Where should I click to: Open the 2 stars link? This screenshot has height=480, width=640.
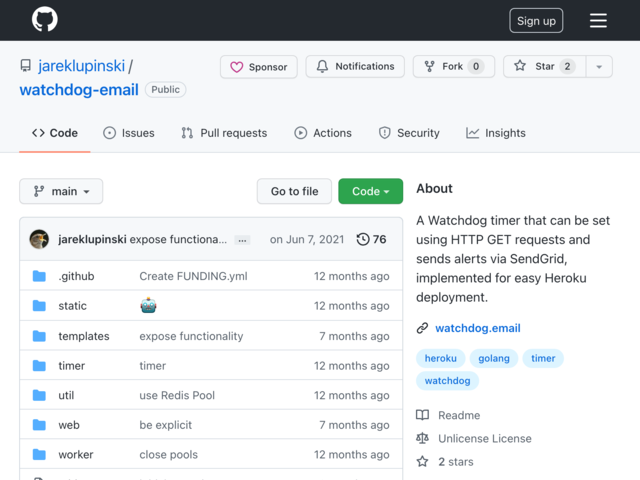(456, 462)
